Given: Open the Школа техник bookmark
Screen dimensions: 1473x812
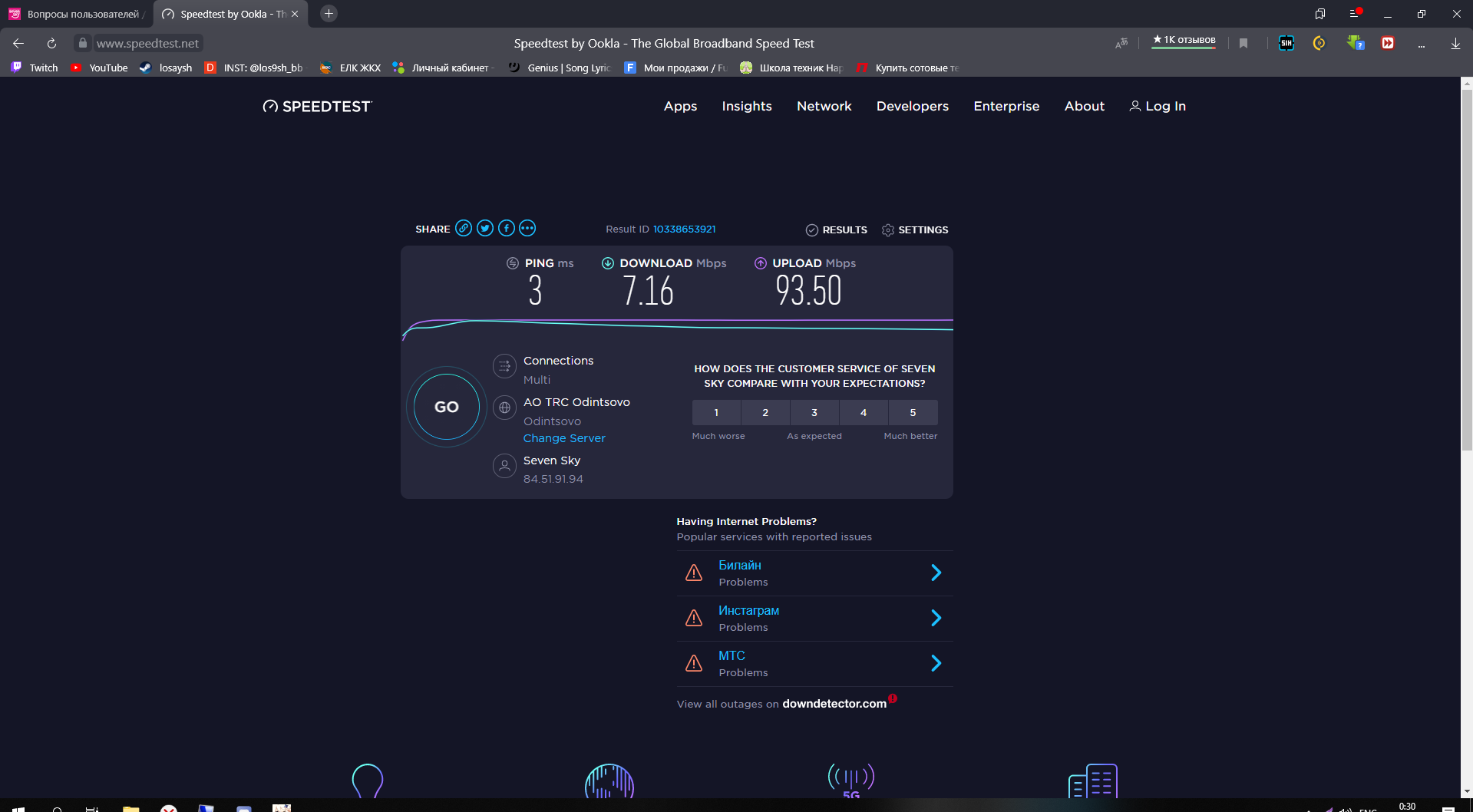Looking at the screenshot, I should coord(791,68).
